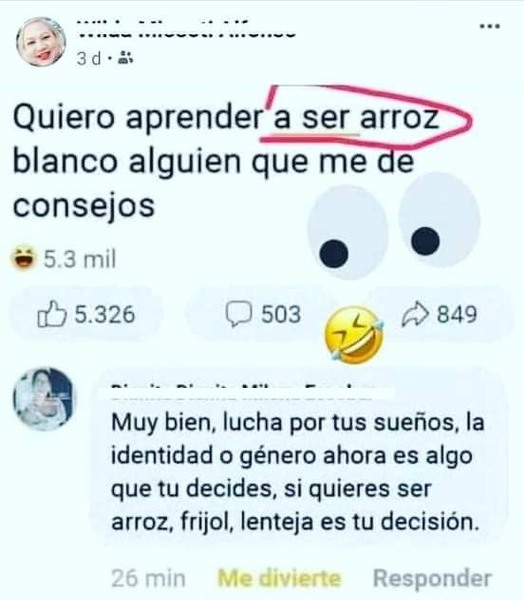Click the googly eyes sticker
Viewport: 524px width, 600px height.
[394, 226]
